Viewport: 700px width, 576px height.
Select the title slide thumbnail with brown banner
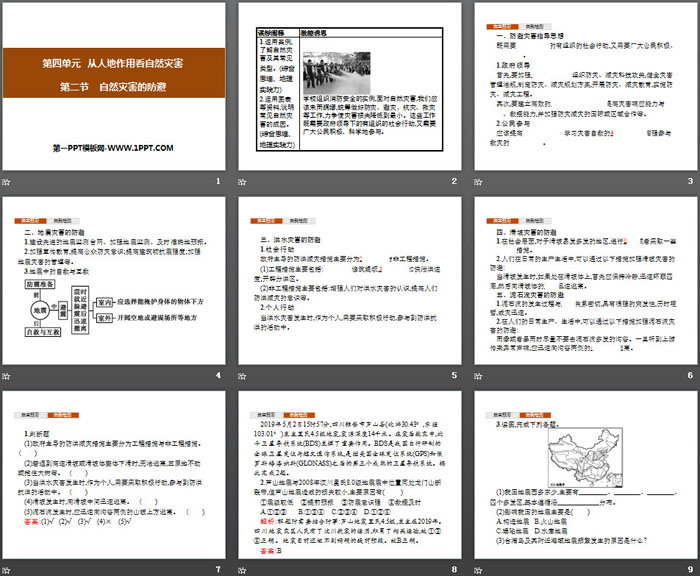pyautogui.click(x=114, y=86)
